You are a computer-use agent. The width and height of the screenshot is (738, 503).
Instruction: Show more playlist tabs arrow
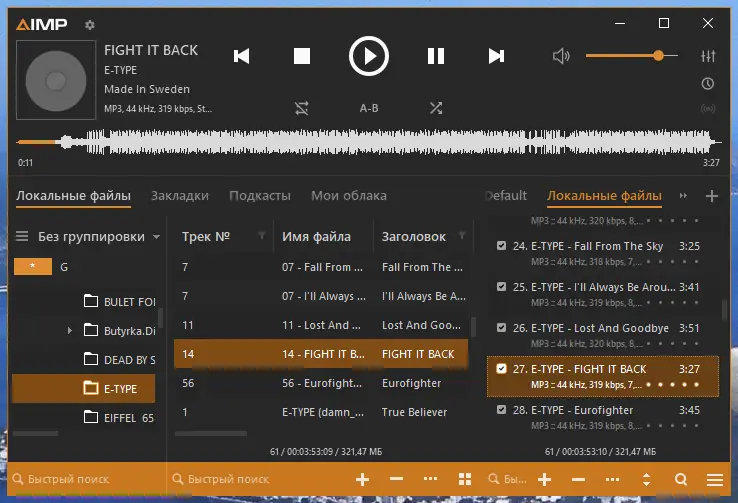tap(683, 196)
